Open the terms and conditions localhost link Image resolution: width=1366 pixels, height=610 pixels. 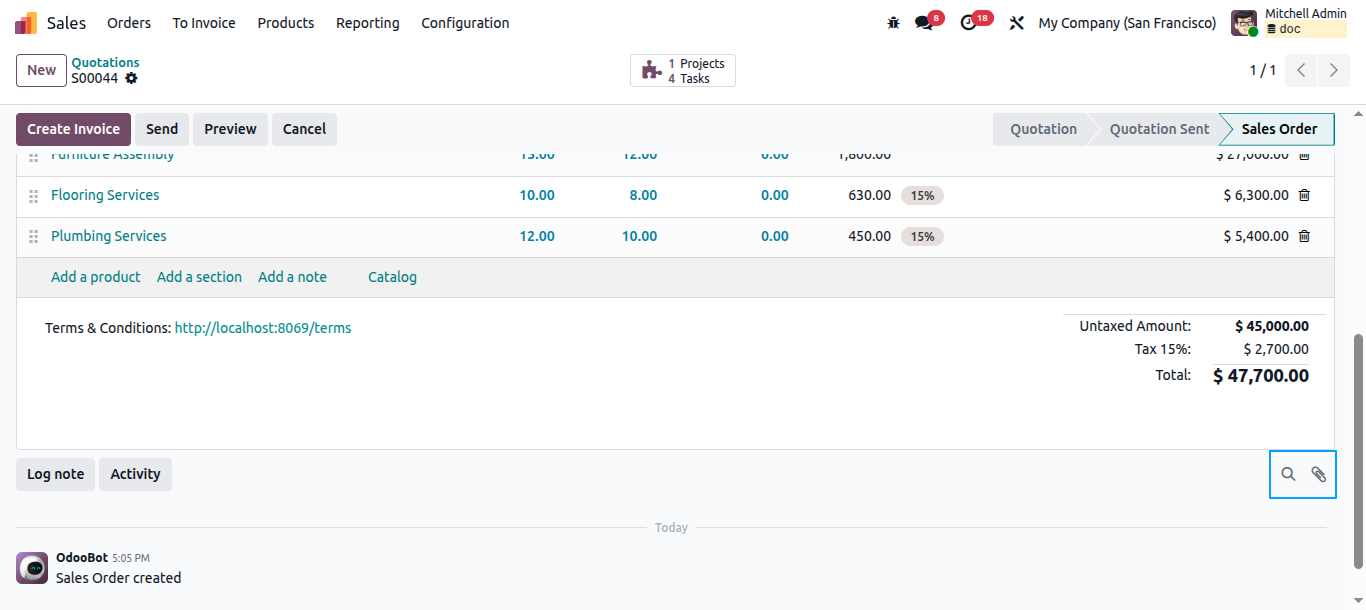263,328
